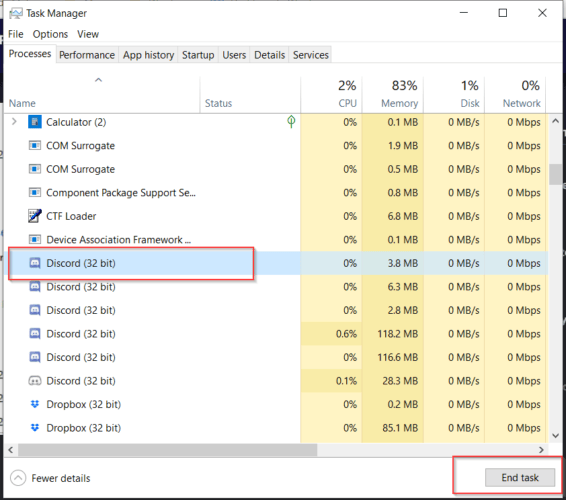566x500 pixels.
Task: Open the File menu
Action: click(x=16, y=34)
